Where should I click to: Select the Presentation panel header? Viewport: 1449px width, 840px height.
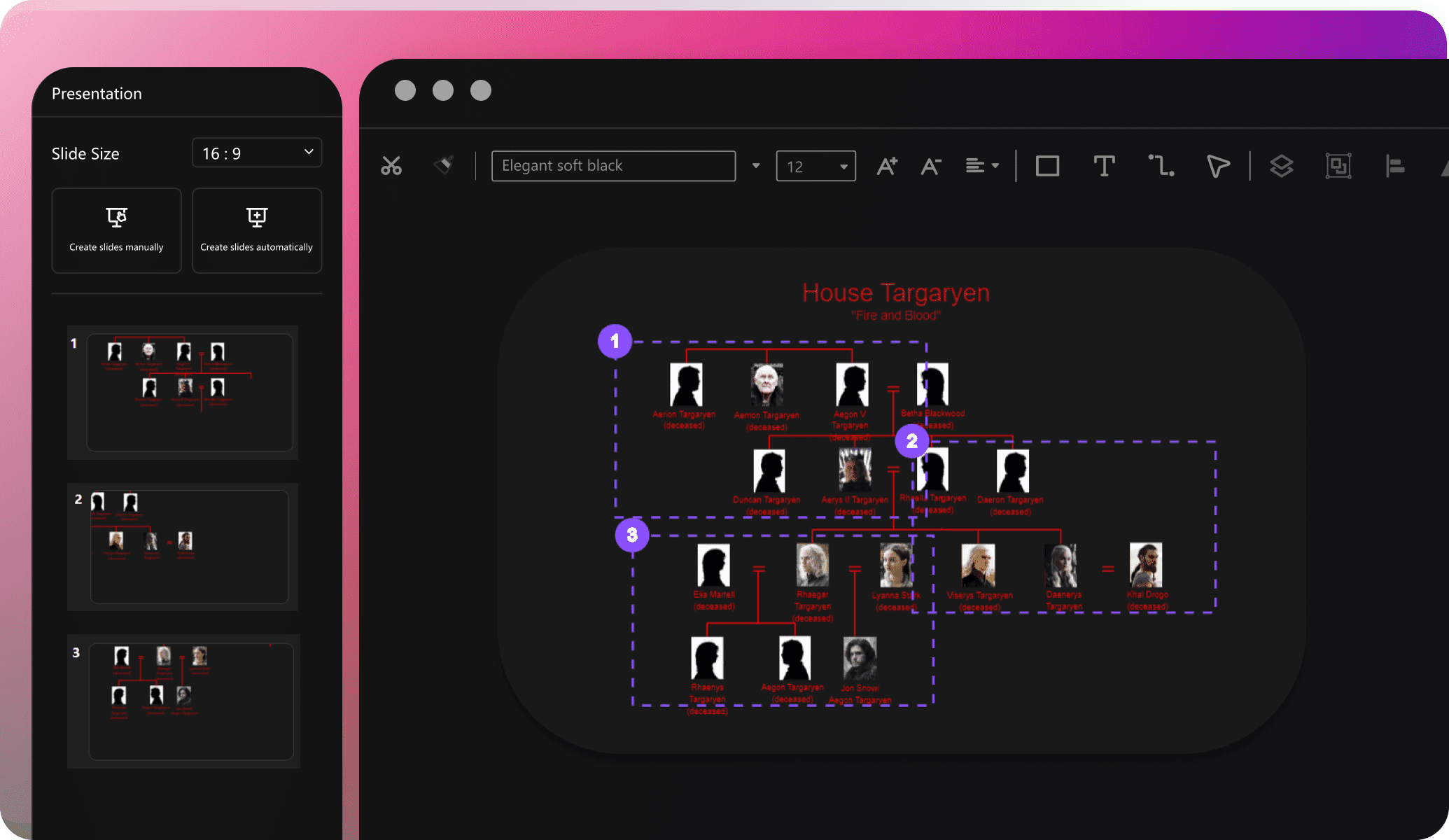tap(96, 94)
